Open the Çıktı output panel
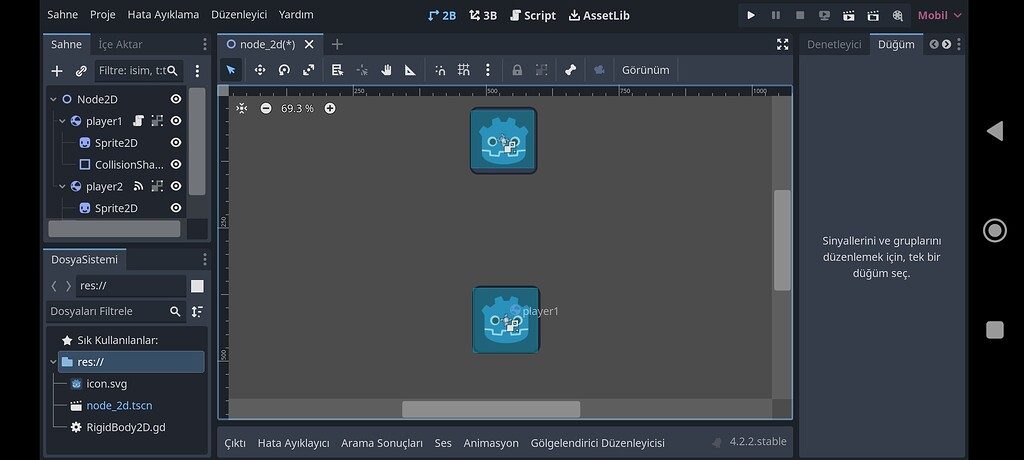The width and height of the screenshot is (1024, 460). coord(235,443)
